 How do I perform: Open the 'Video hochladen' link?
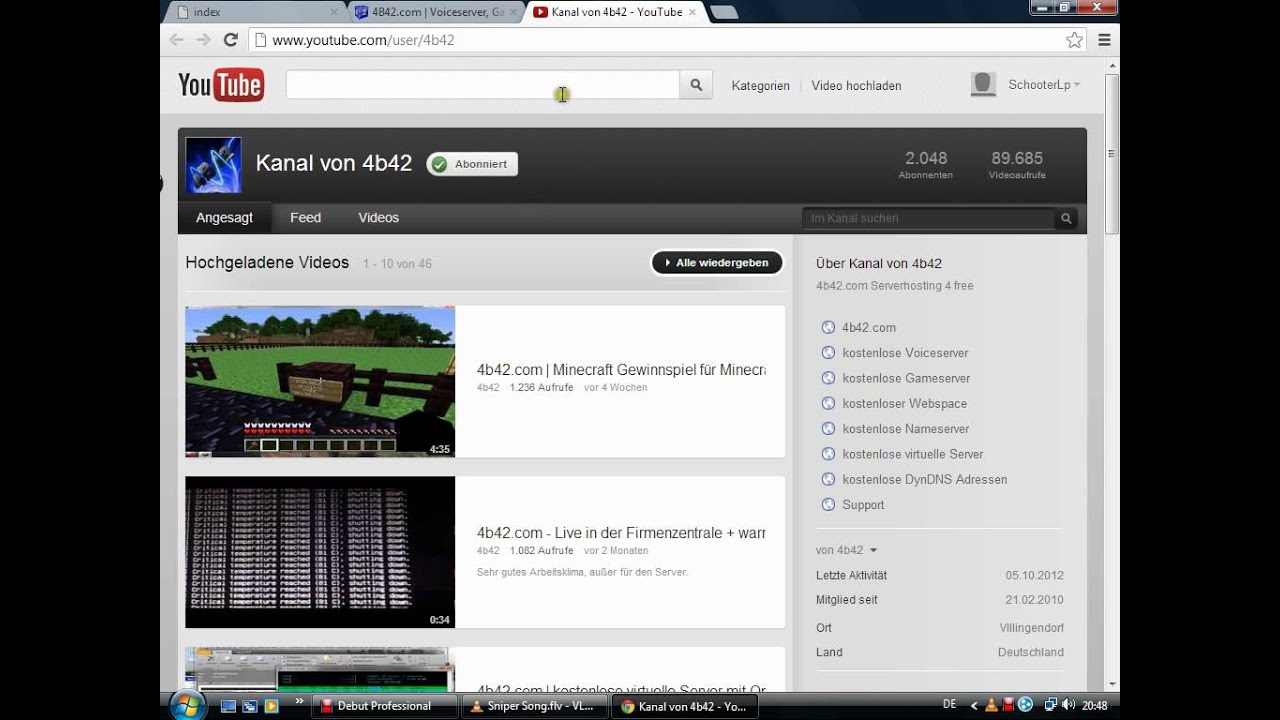pyautogui.click(x=856, y=86)
